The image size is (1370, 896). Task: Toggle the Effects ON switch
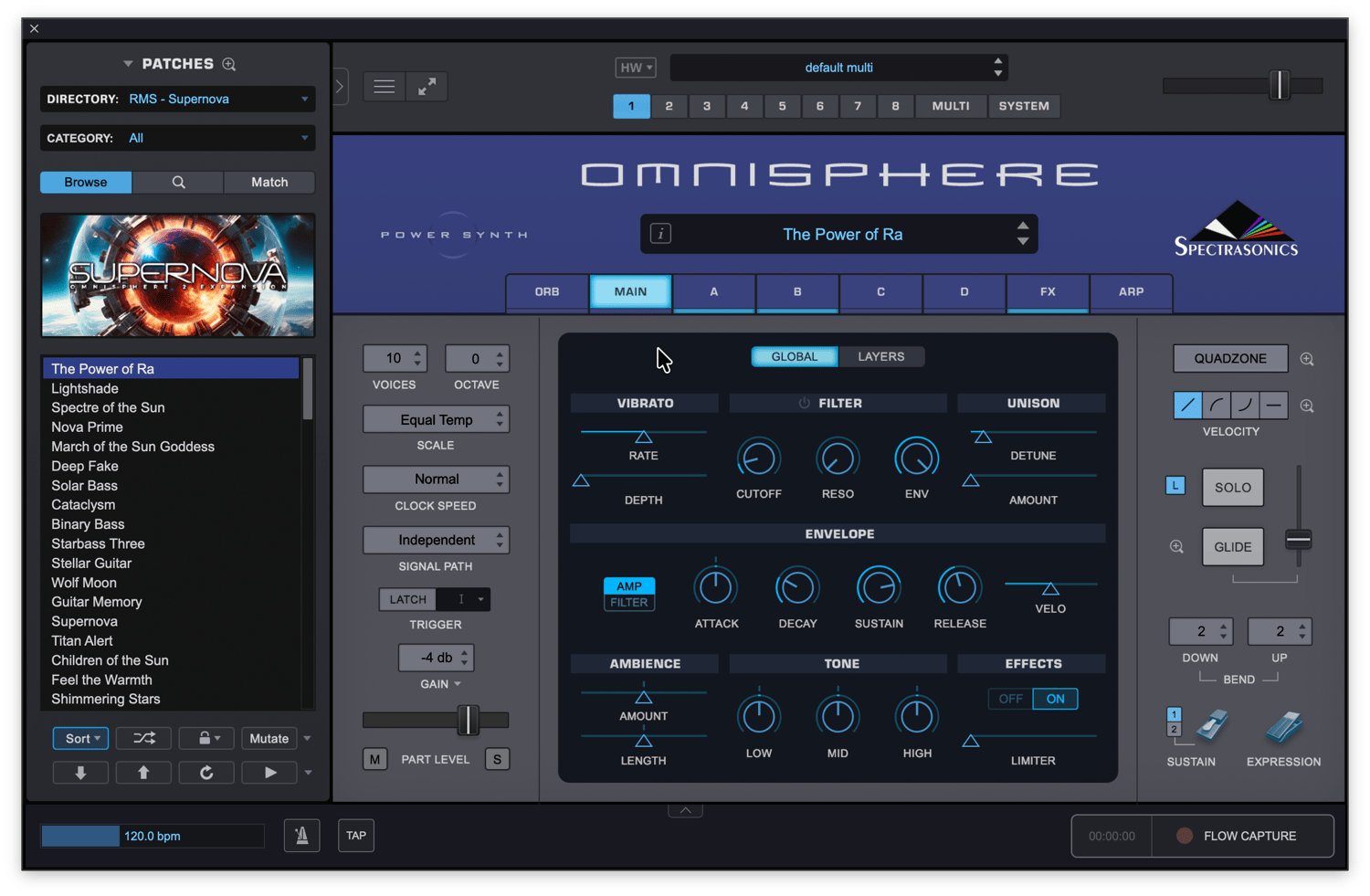pyautogui.click(x=1055, y=699)
